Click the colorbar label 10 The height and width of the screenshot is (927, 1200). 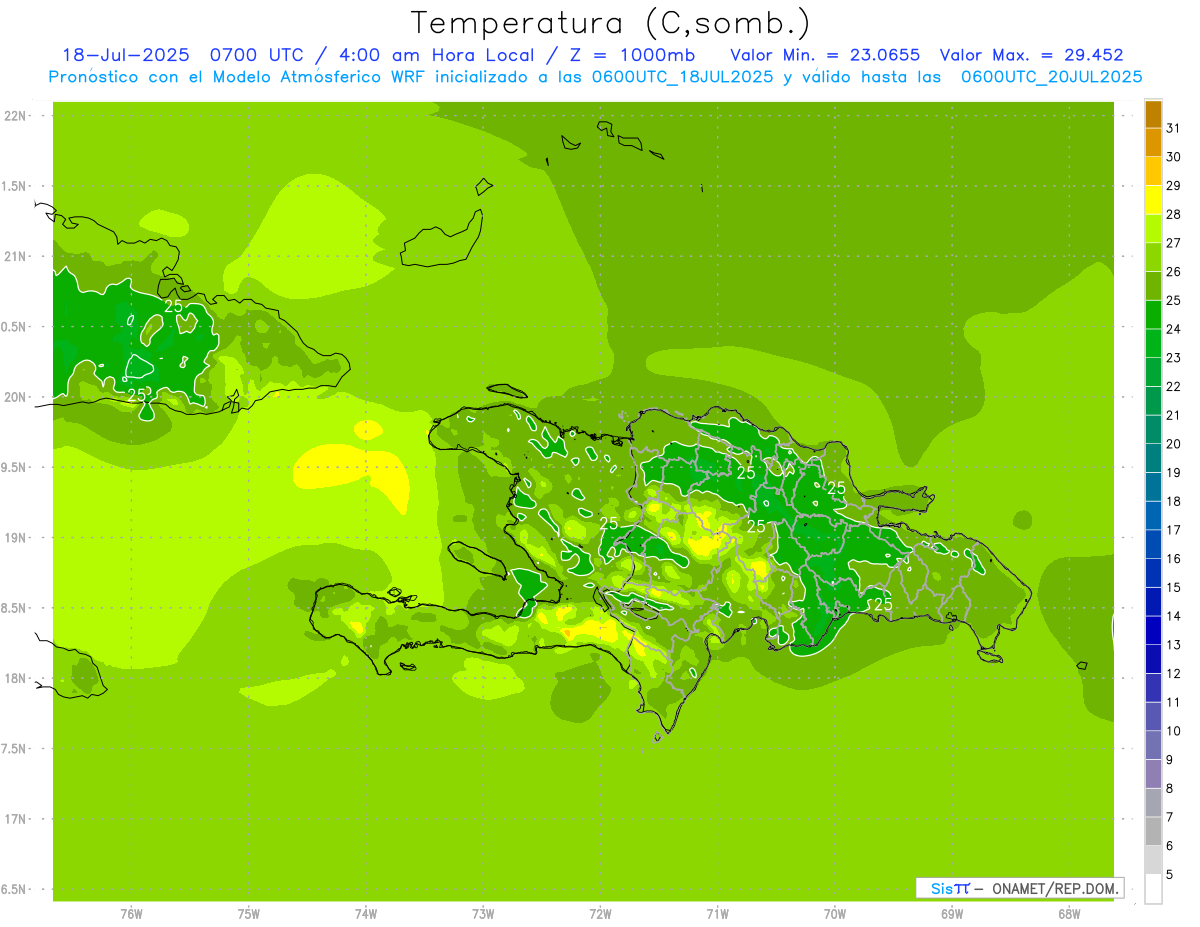[1174, 731]
